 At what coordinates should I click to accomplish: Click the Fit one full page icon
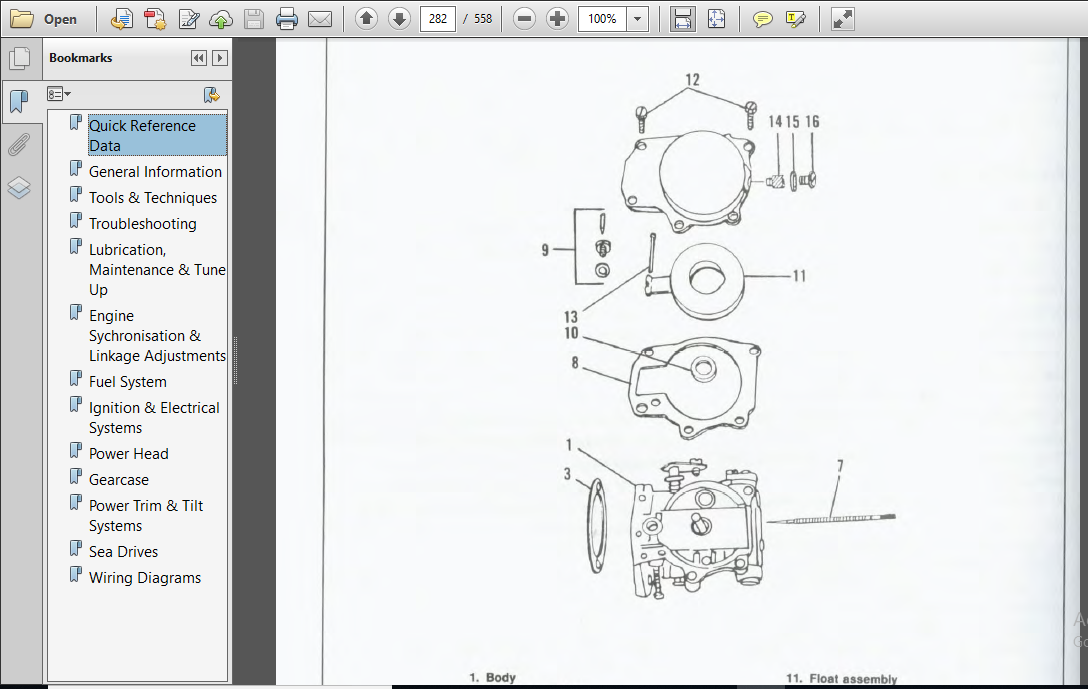(716, 19)
